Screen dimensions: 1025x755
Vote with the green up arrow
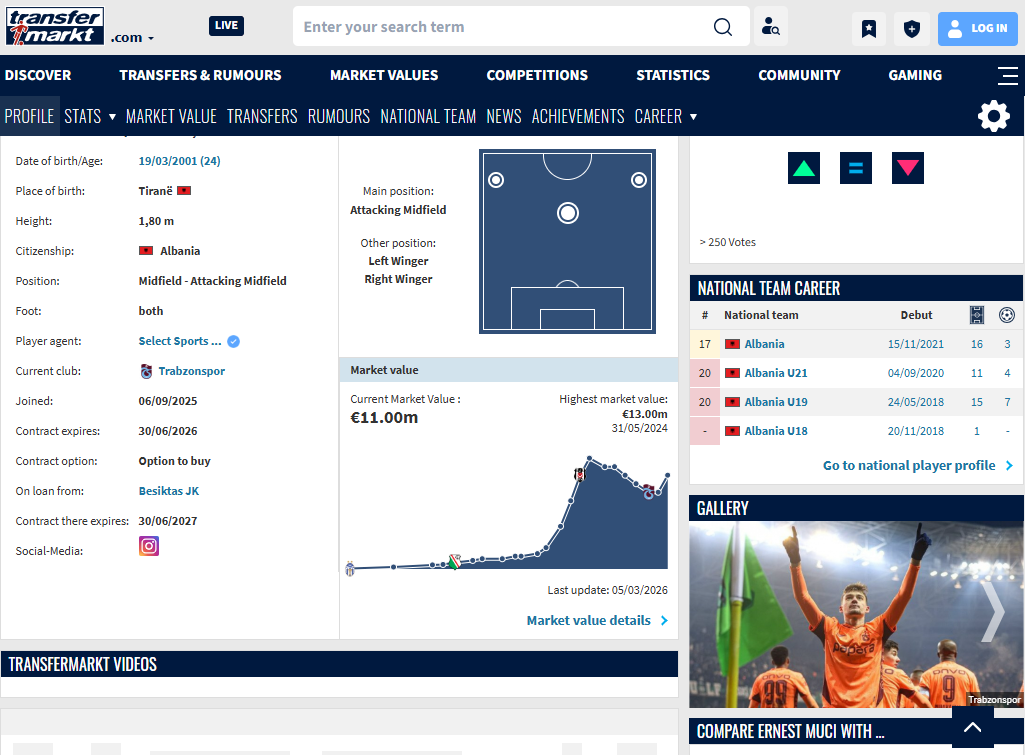804,168
